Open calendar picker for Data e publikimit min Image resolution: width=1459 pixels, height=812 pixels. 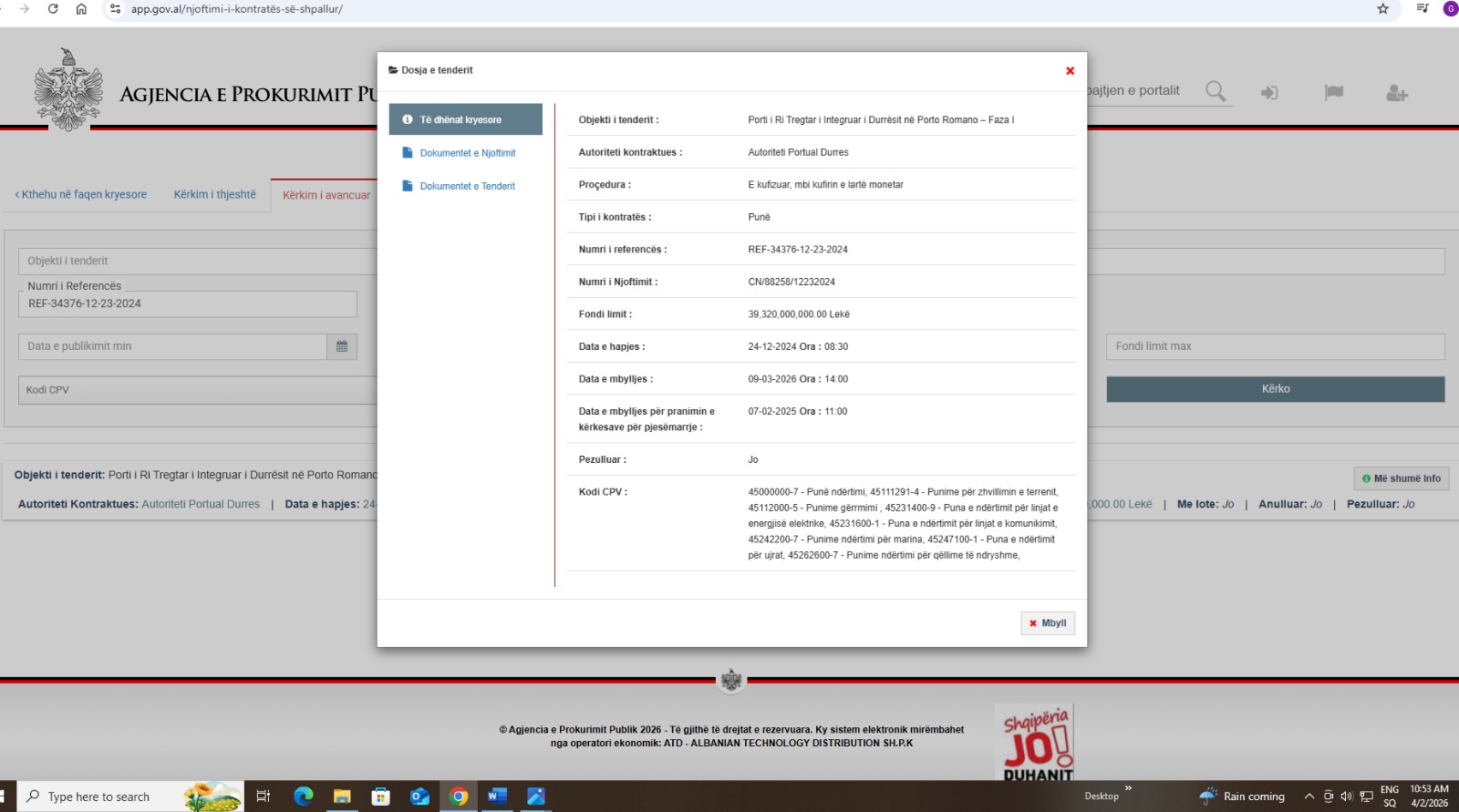coord(342,346)
